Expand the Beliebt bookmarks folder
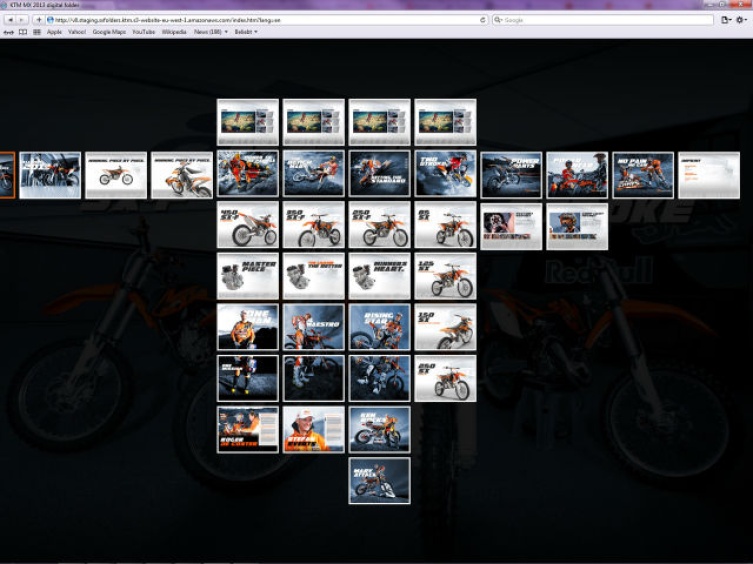This screenshot has width=753, height=564. coord(246,32)
